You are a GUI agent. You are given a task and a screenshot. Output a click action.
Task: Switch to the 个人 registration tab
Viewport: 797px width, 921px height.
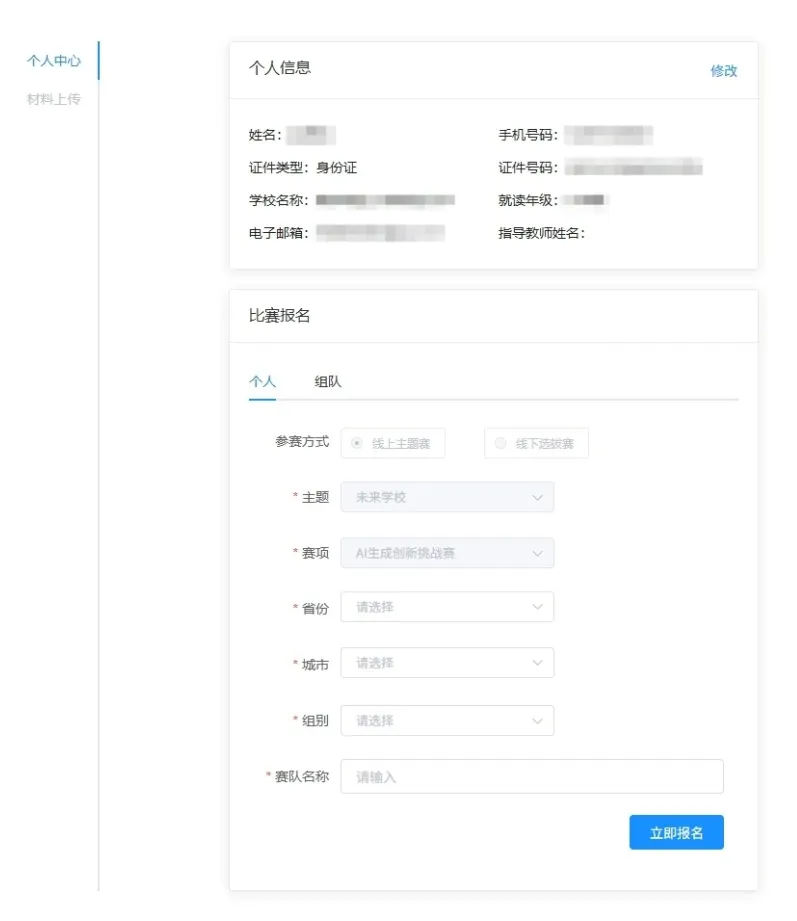[x=262, y=382]
